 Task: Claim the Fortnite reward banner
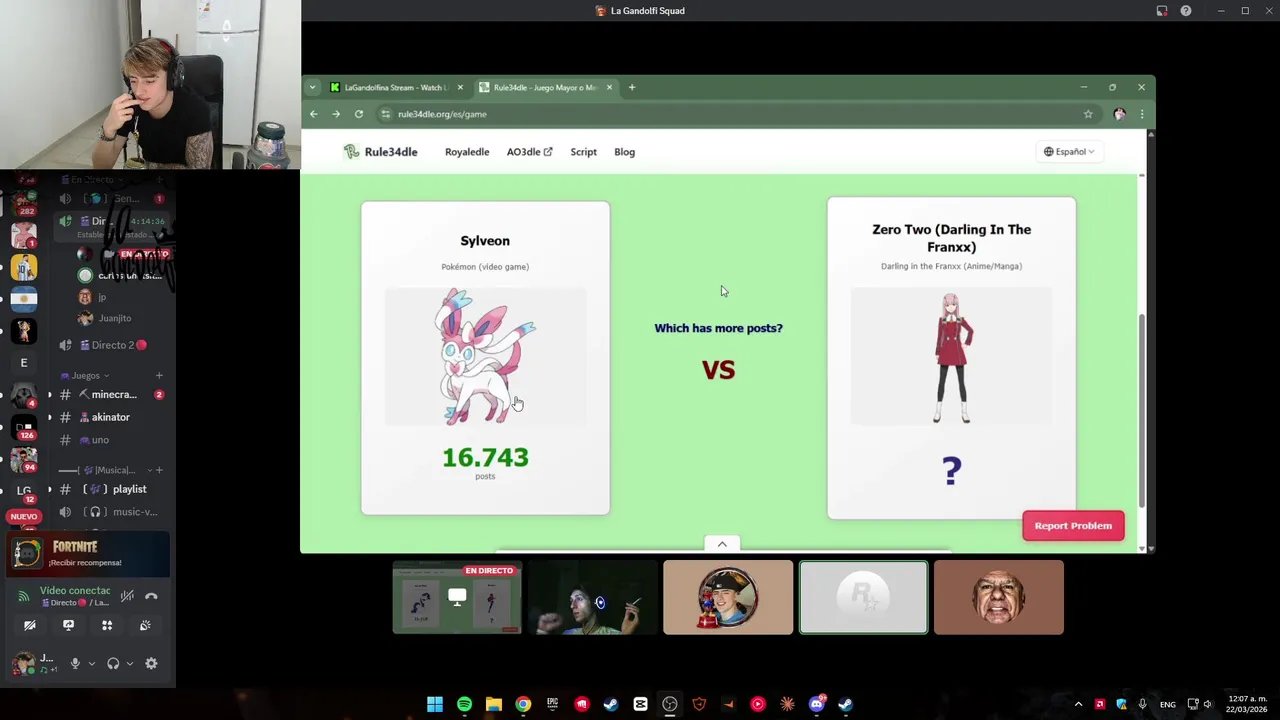point(88,553)
